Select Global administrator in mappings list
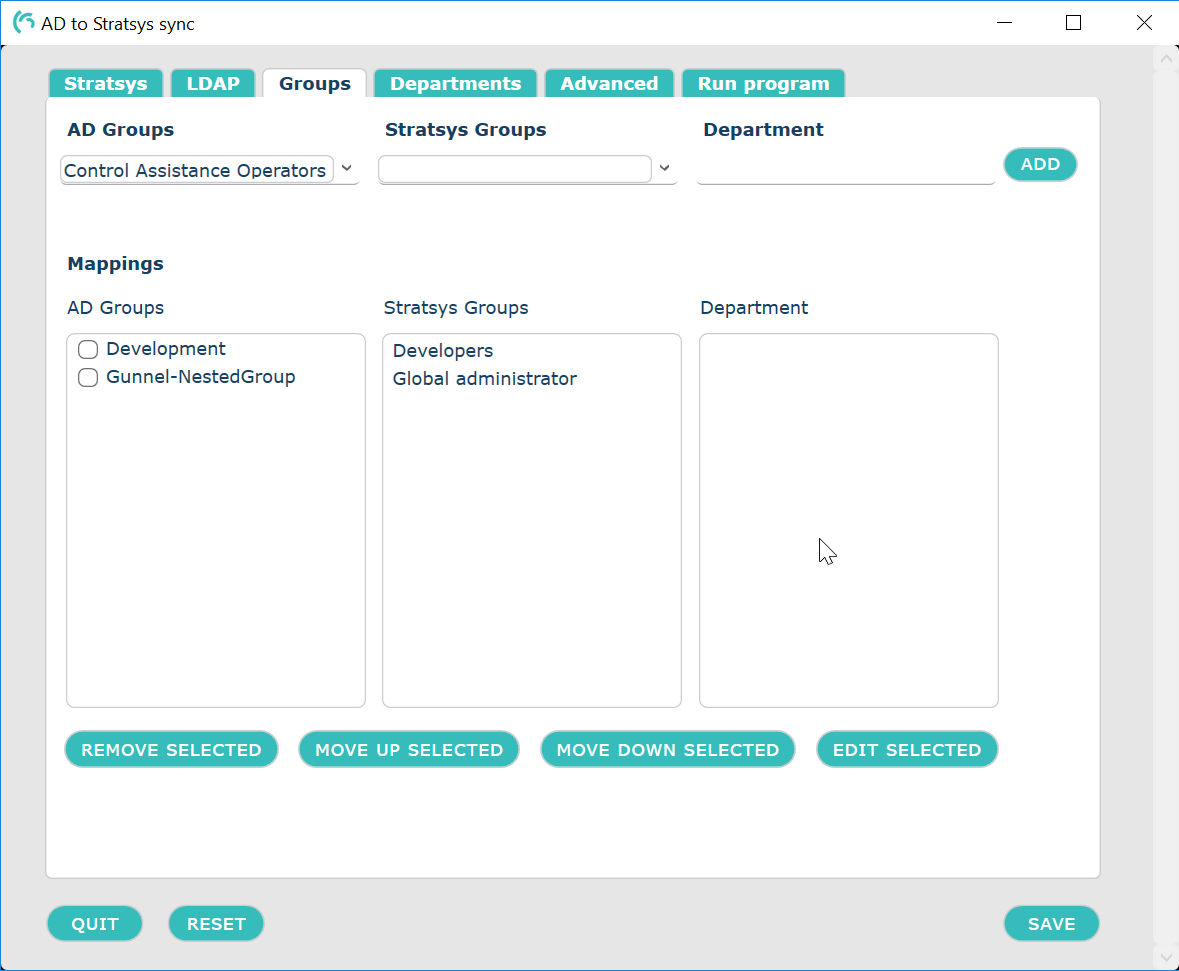This screenshot has height=971, width=1179. click(x=484, y=378)
